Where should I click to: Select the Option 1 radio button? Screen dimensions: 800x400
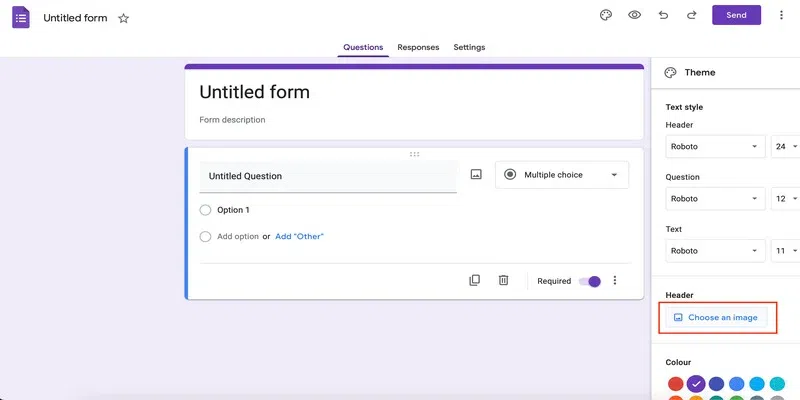click(x=206, y=210)
